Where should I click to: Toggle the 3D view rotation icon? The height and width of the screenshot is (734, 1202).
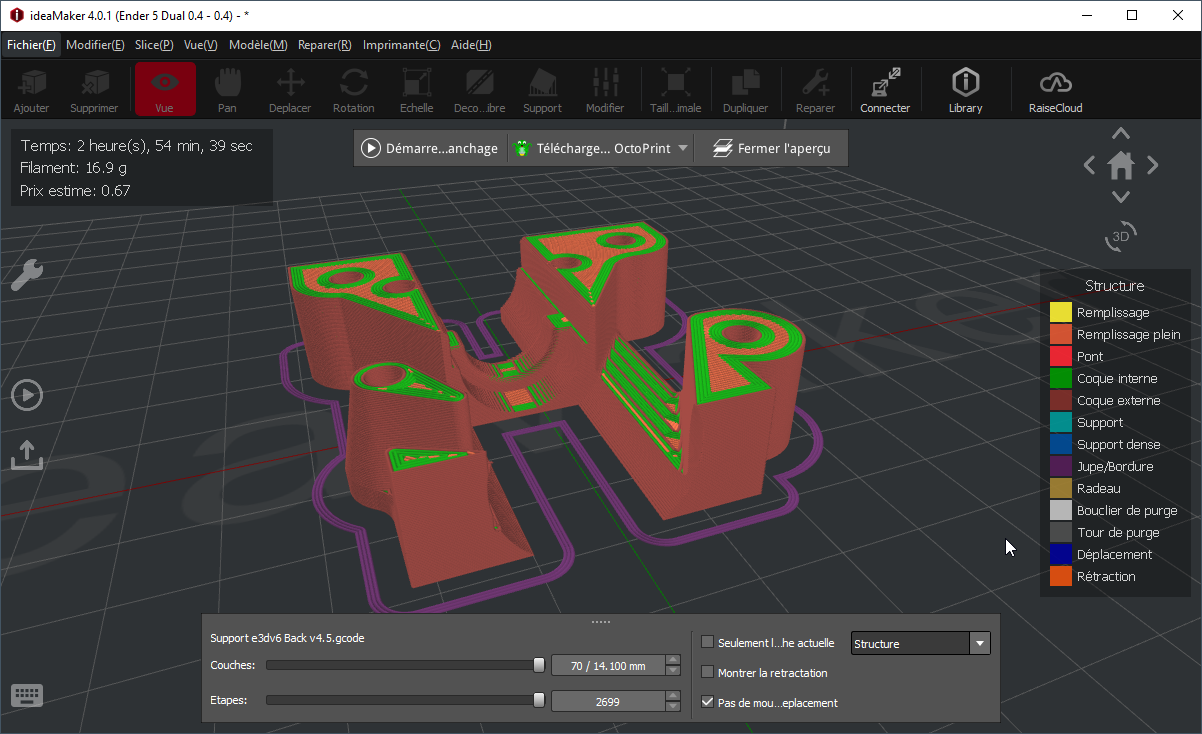[x=1121, y=237]
